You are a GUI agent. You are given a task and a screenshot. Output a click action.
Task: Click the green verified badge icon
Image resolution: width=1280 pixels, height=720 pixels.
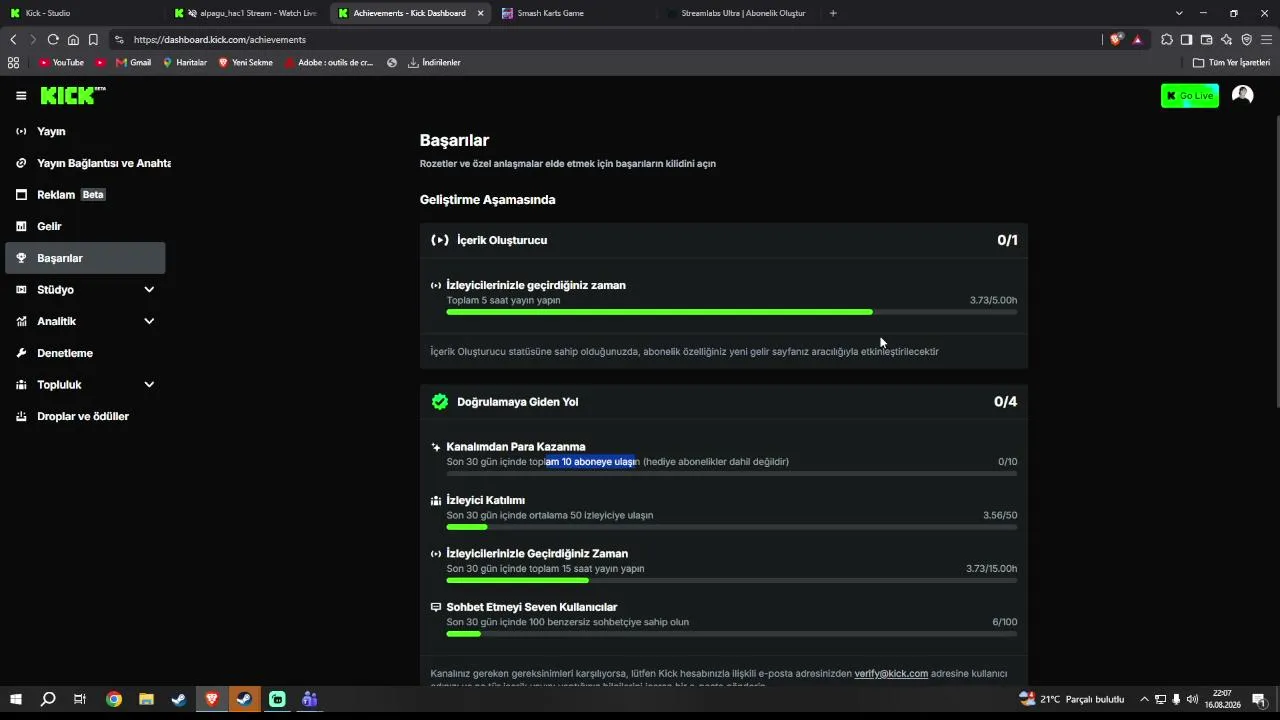point(440,402)
